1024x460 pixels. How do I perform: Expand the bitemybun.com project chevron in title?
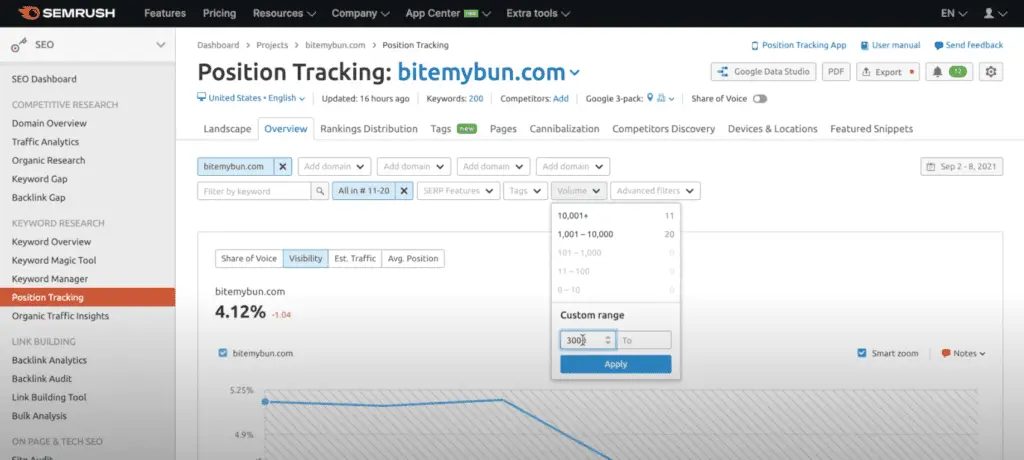[x=574, y=73]
